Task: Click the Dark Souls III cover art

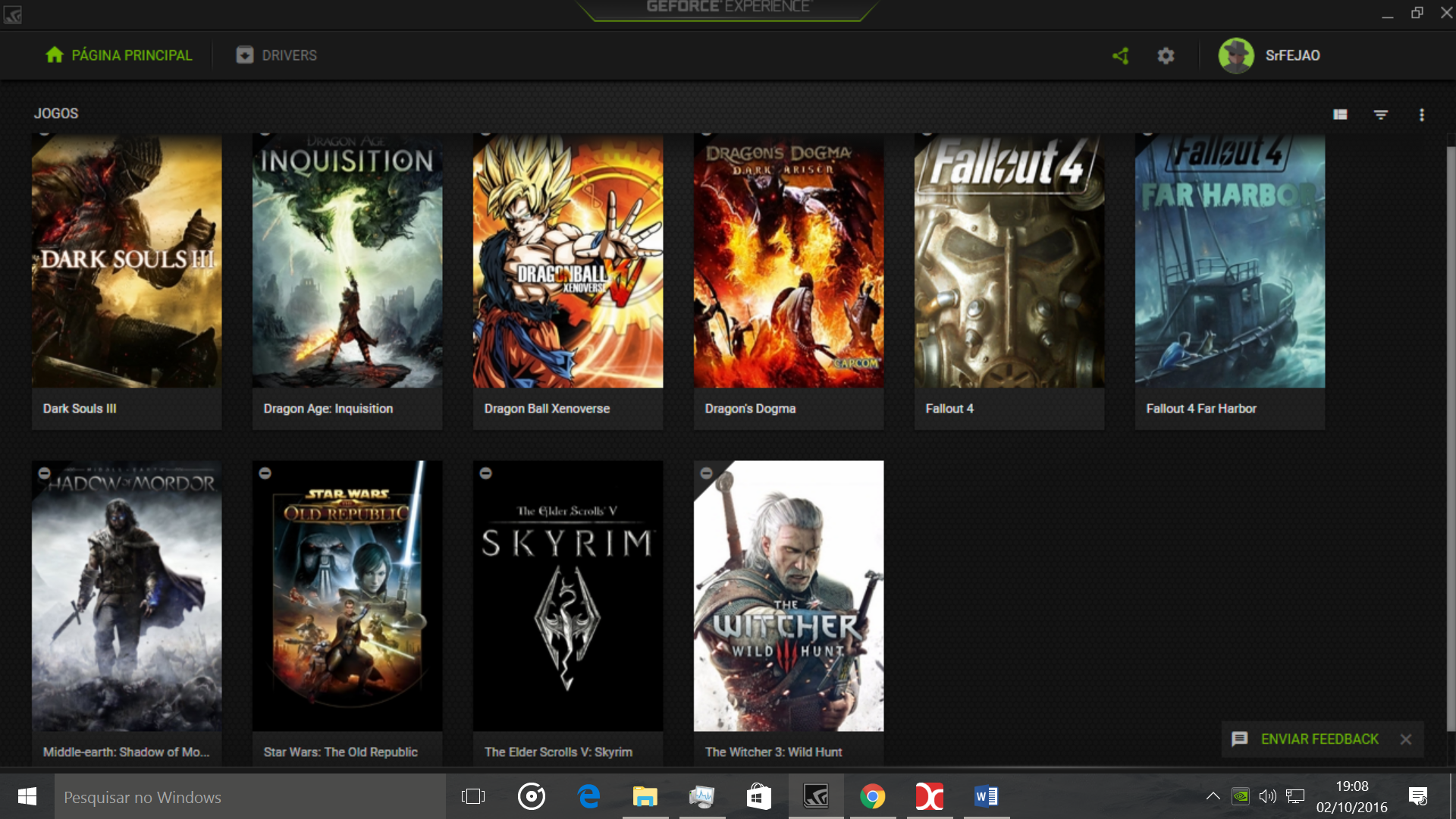Action: click(127, 262)
